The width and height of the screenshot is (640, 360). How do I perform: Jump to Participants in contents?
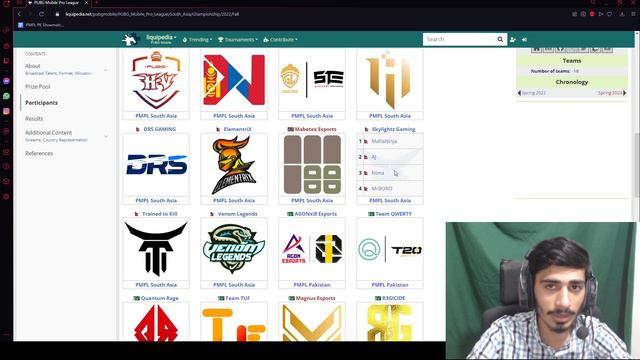pos(41,102)
